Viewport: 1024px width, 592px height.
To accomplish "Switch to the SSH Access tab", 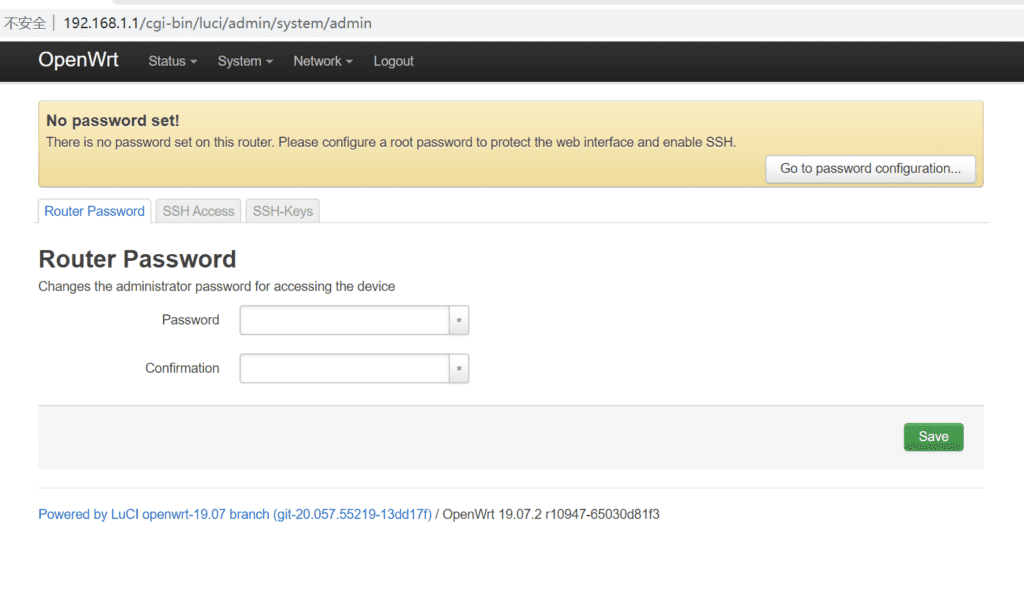I will coord(197,210).
